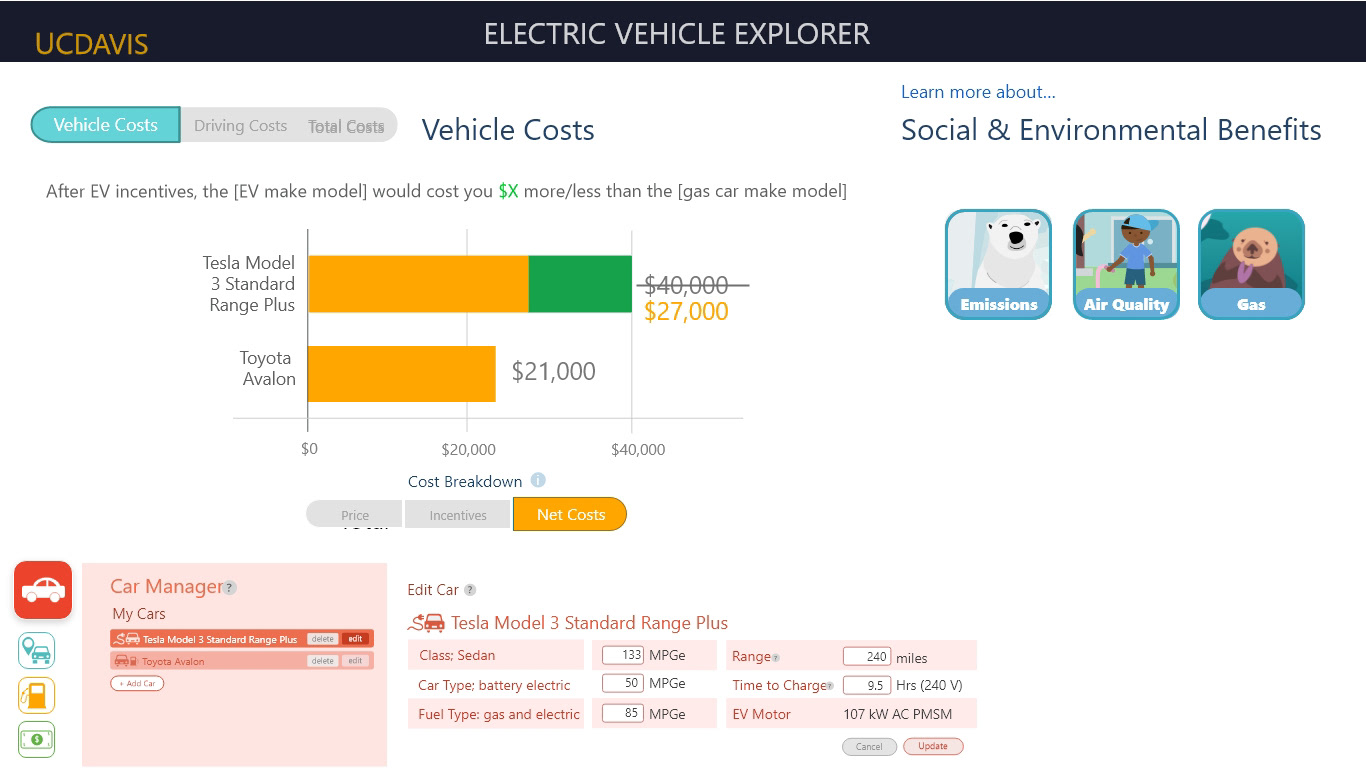Viewport: 1366px width, 768px height.
Task: Click the Time to Charge help icon
Action: (x=829, y=686)
